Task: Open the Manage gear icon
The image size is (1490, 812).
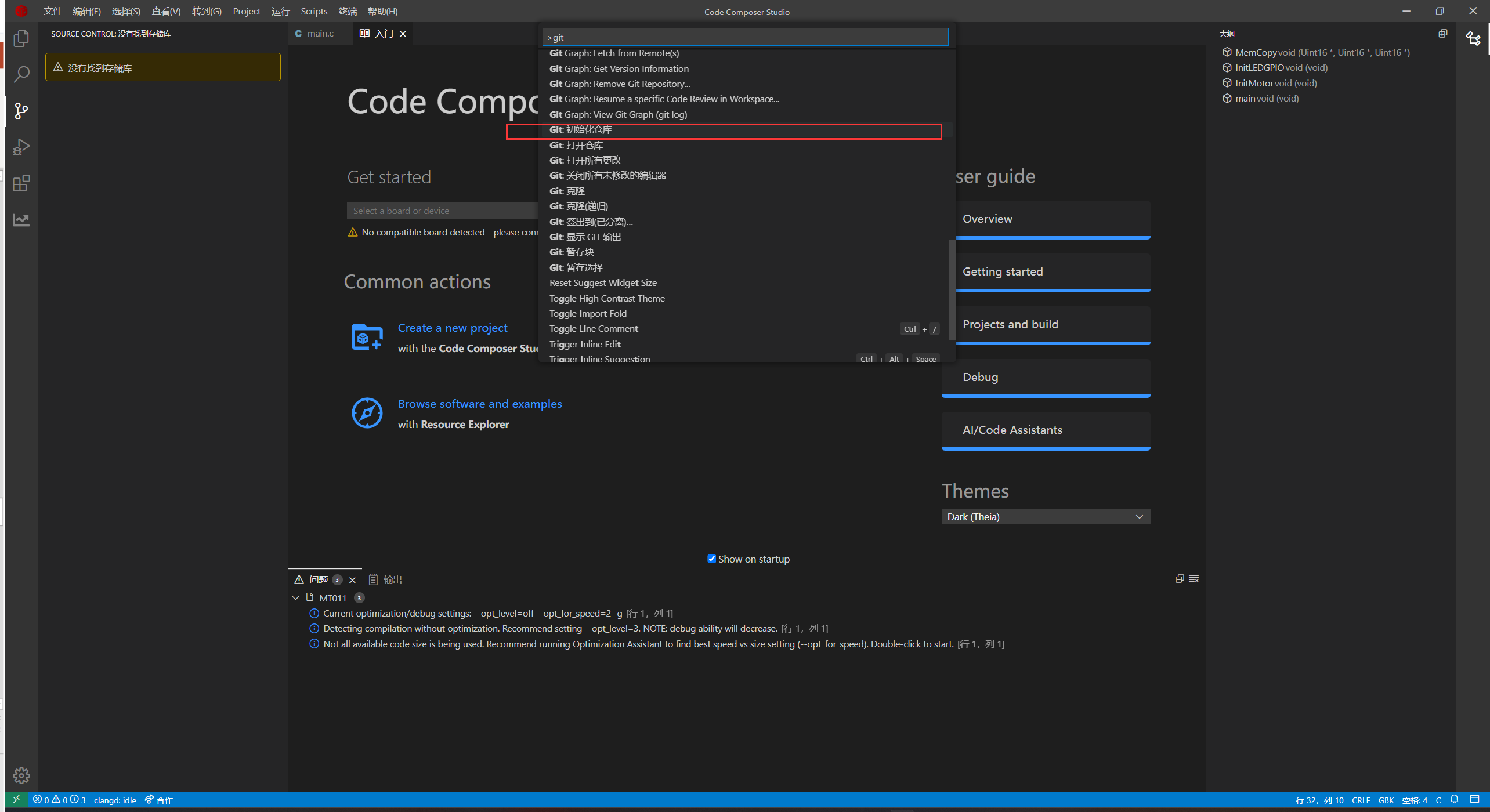Action: coord(21,775)
